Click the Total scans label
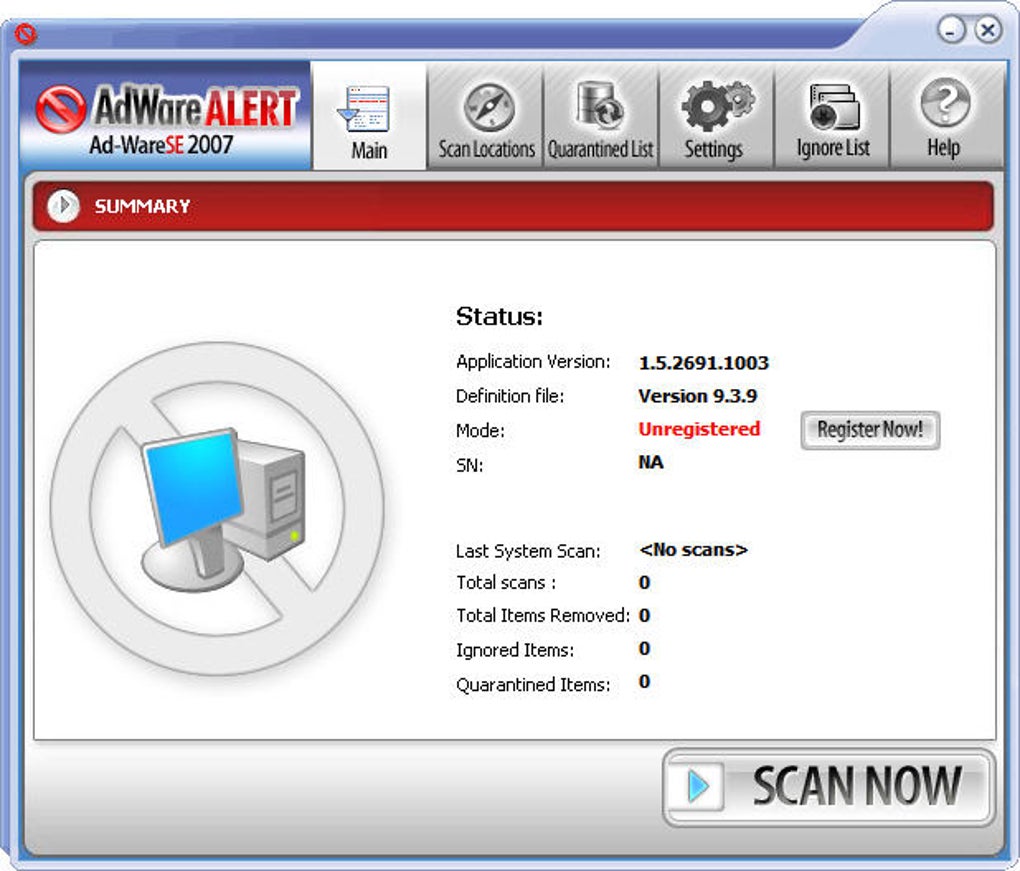 click(x=505, y=582)
